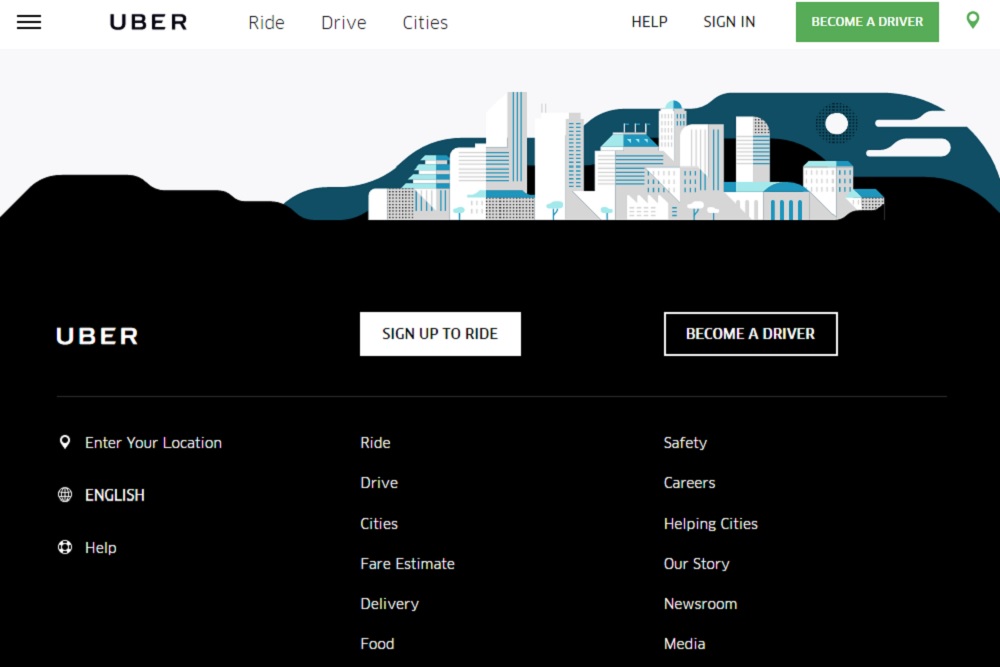Open the Drive menu in the top navigation
The height and width of the screenshot is (667, 1000).
pyautogui.click(x=343, y=22)
